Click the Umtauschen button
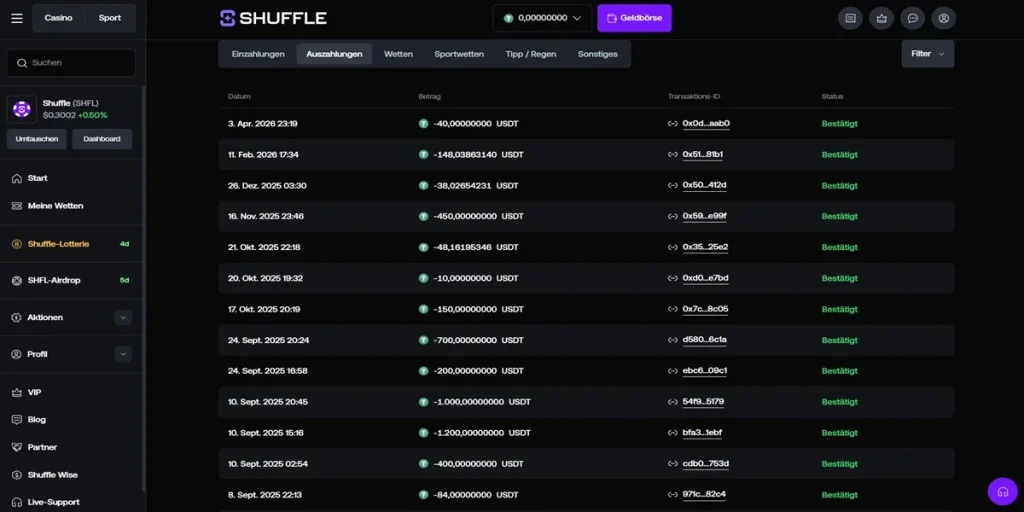 click(x=37, y=139)
